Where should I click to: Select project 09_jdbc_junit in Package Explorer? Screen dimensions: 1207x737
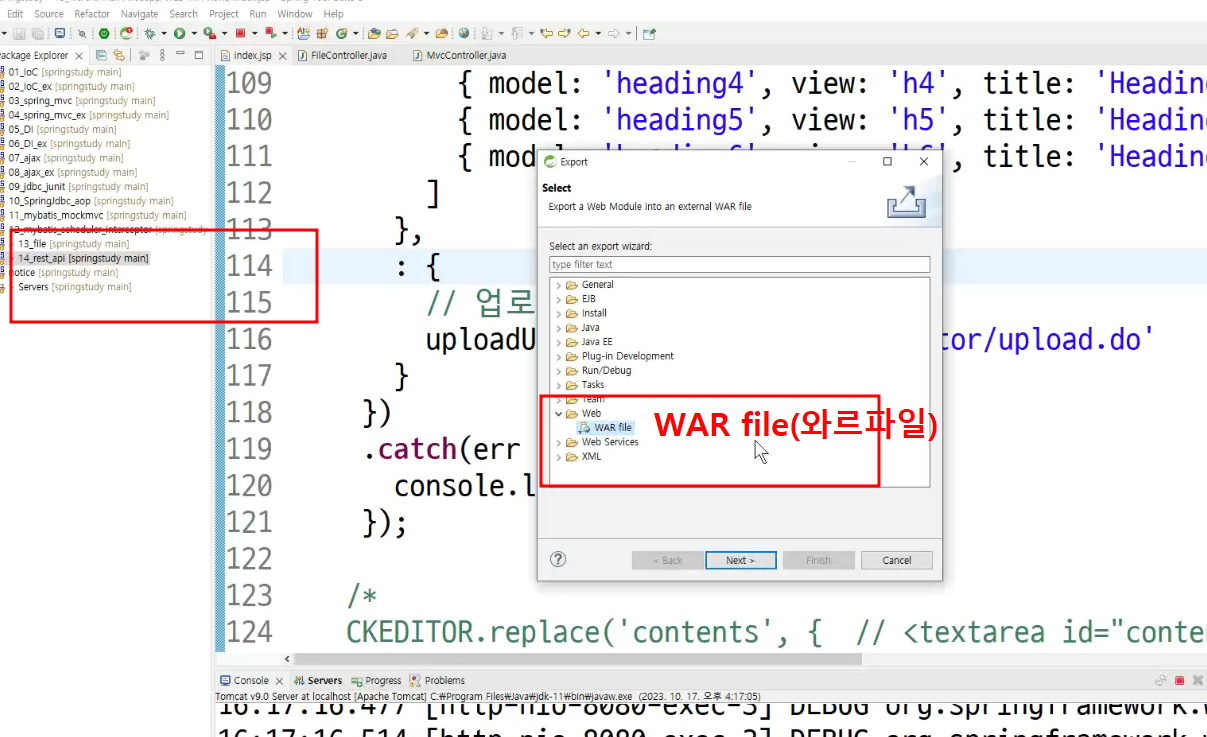(77, 187)
